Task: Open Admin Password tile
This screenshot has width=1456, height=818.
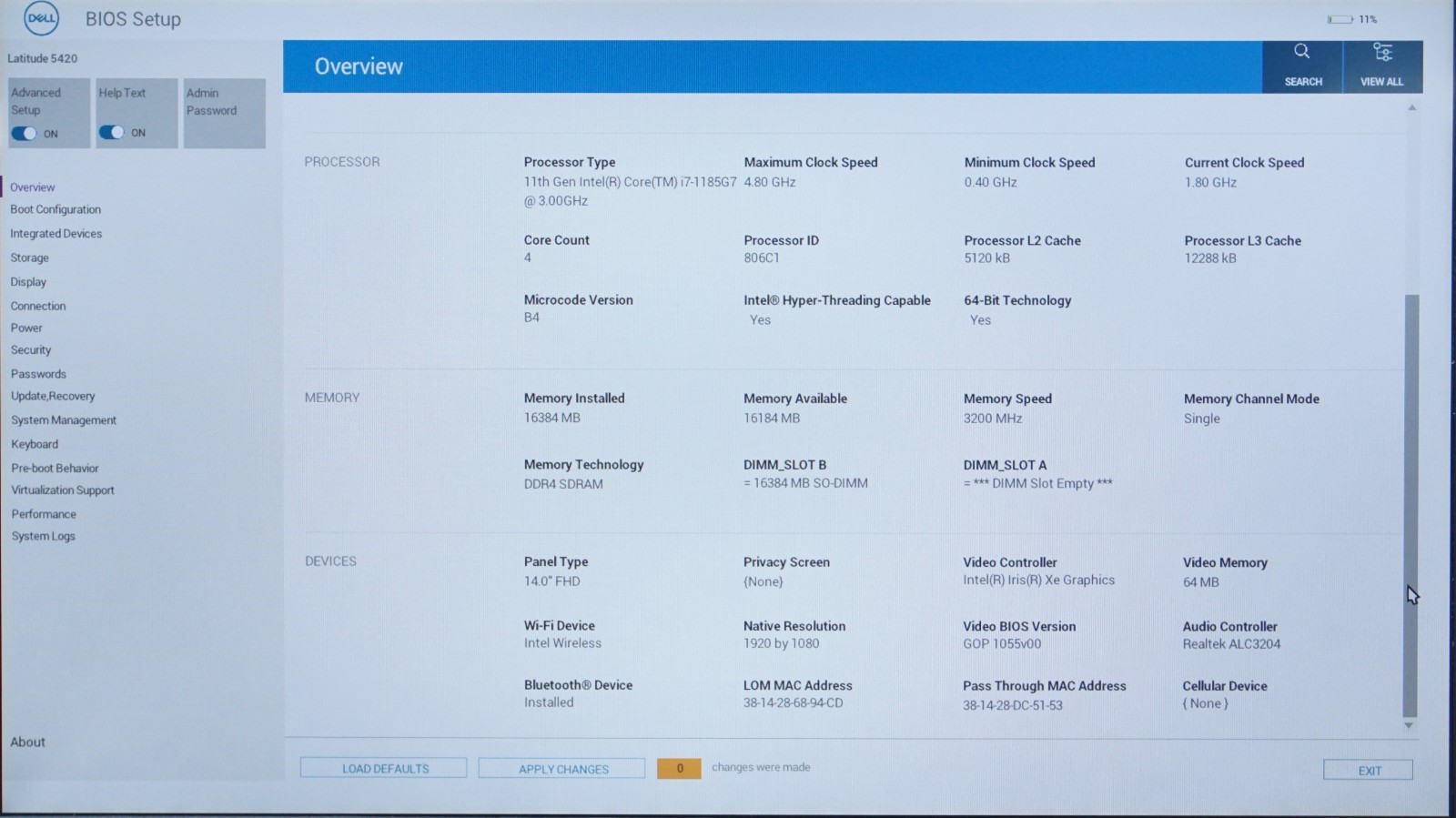Action: [x=224, y=113]
